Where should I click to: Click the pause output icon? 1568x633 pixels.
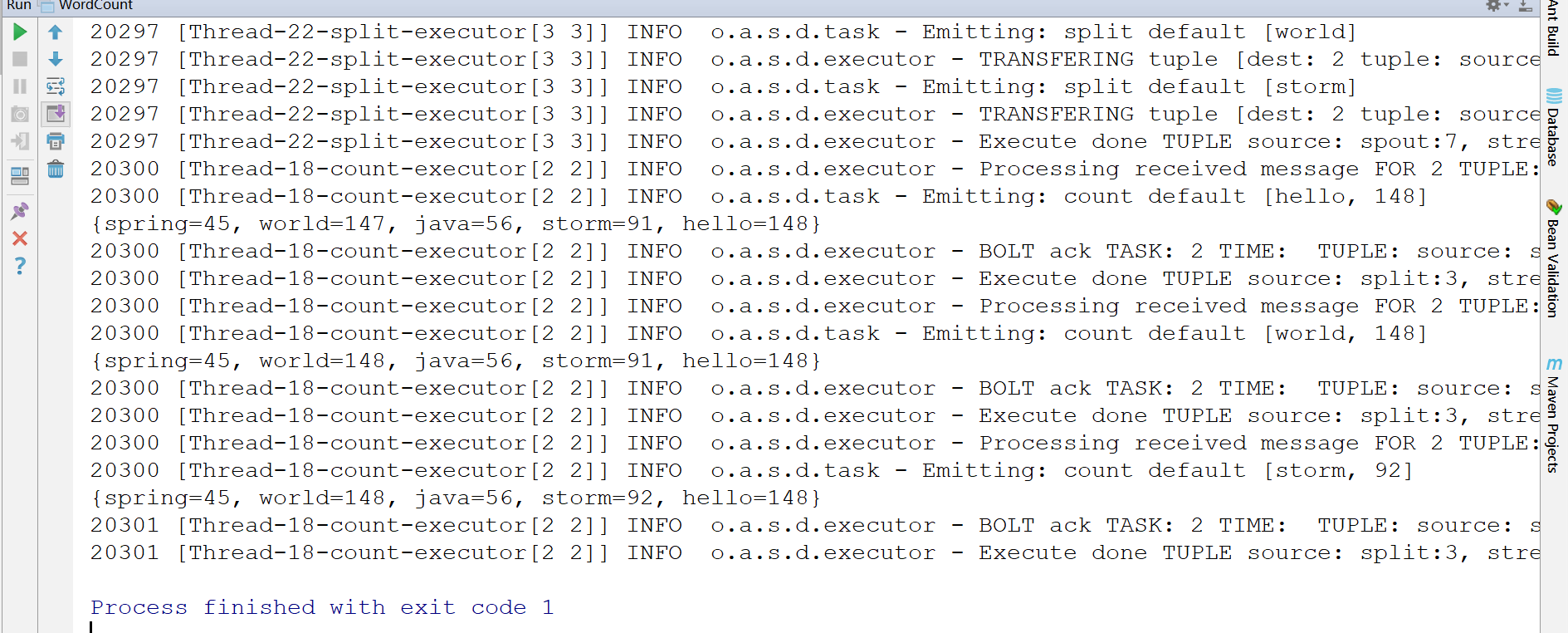(20, 86)
